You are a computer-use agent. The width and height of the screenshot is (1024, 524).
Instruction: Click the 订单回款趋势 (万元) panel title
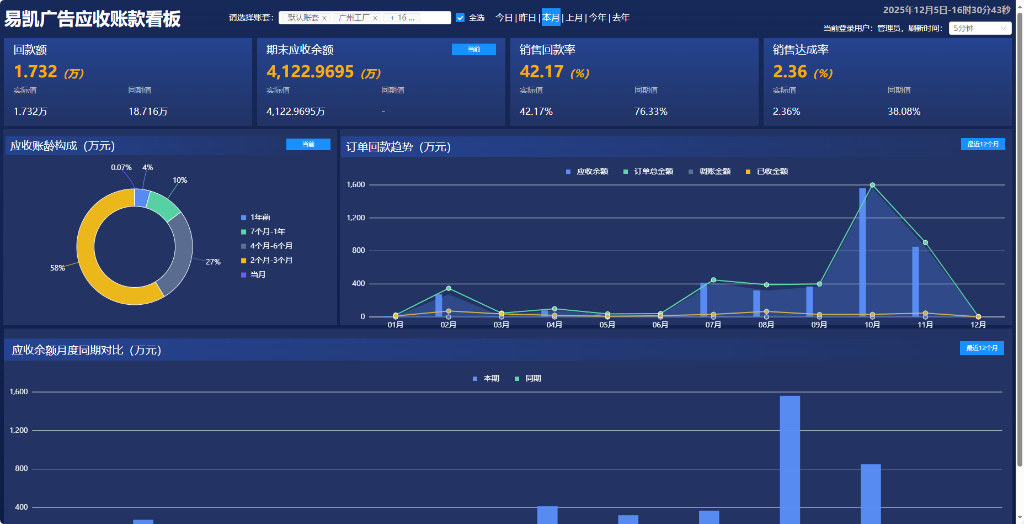point(398,147)
